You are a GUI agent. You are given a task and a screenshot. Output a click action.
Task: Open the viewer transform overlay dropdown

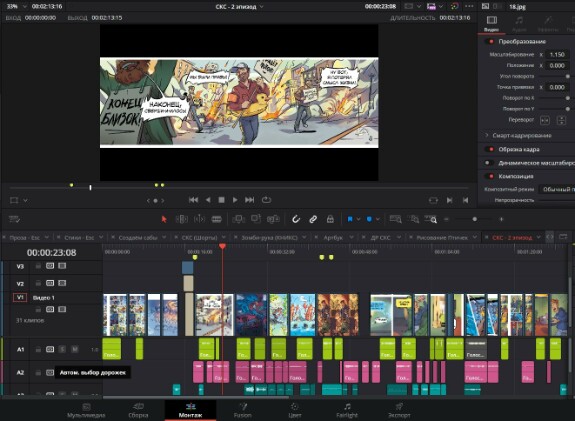tap(26, 200)
